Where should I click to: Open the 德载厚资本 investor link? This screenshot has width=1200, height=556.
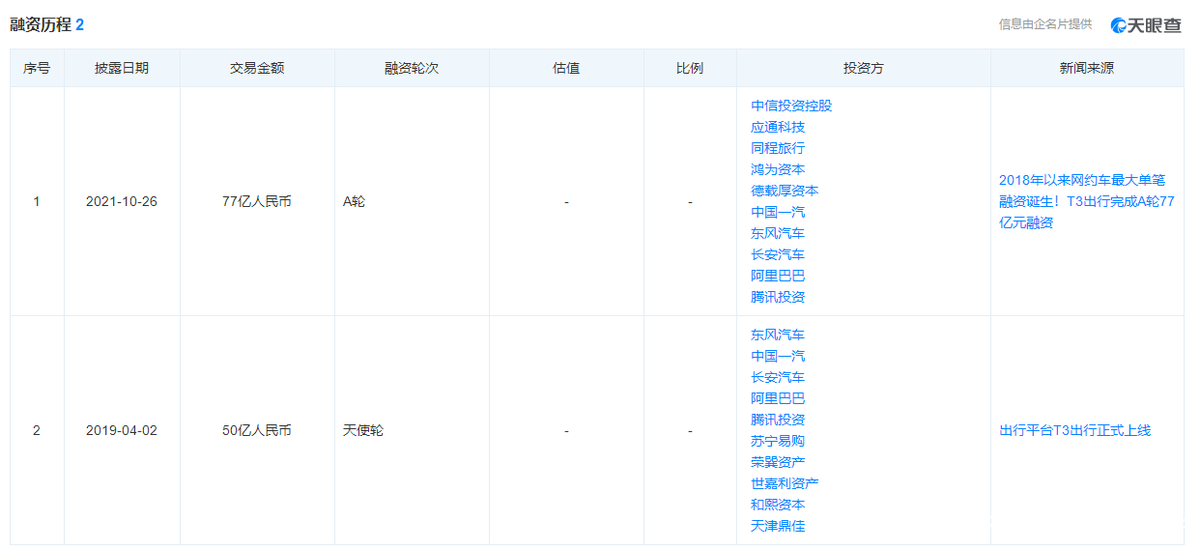point(785,191)
